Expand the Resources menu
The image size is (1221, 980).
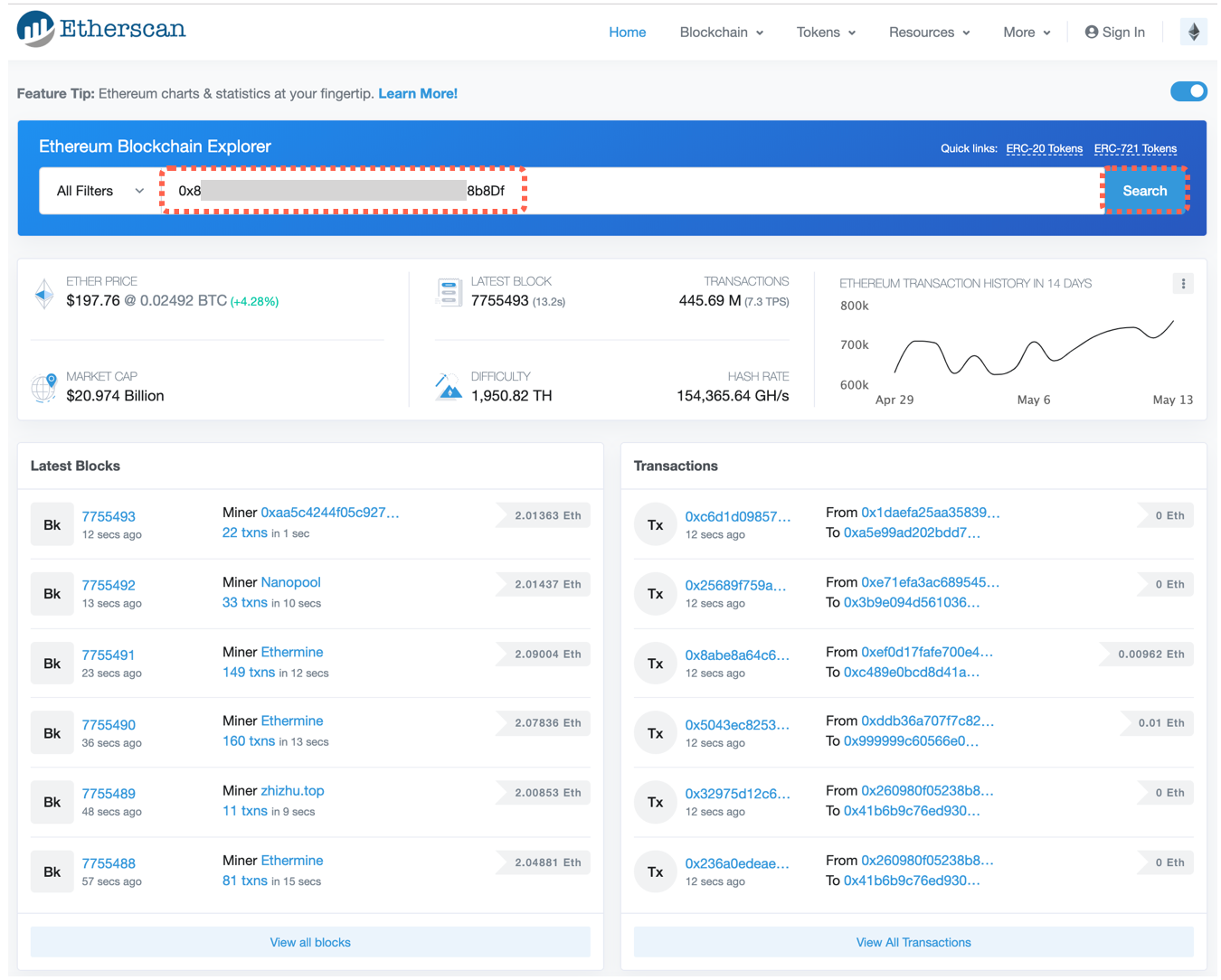[929, 33]
